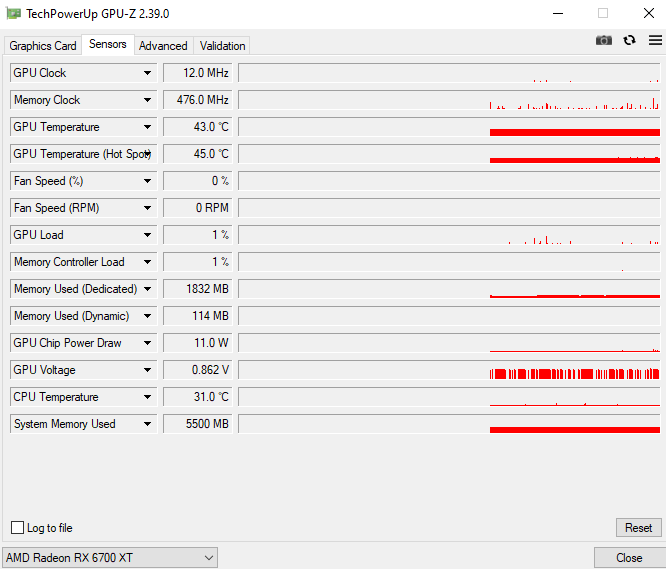Open the hamburger menu icon
Screen dimensions: 666x569
tap(655, 40)
